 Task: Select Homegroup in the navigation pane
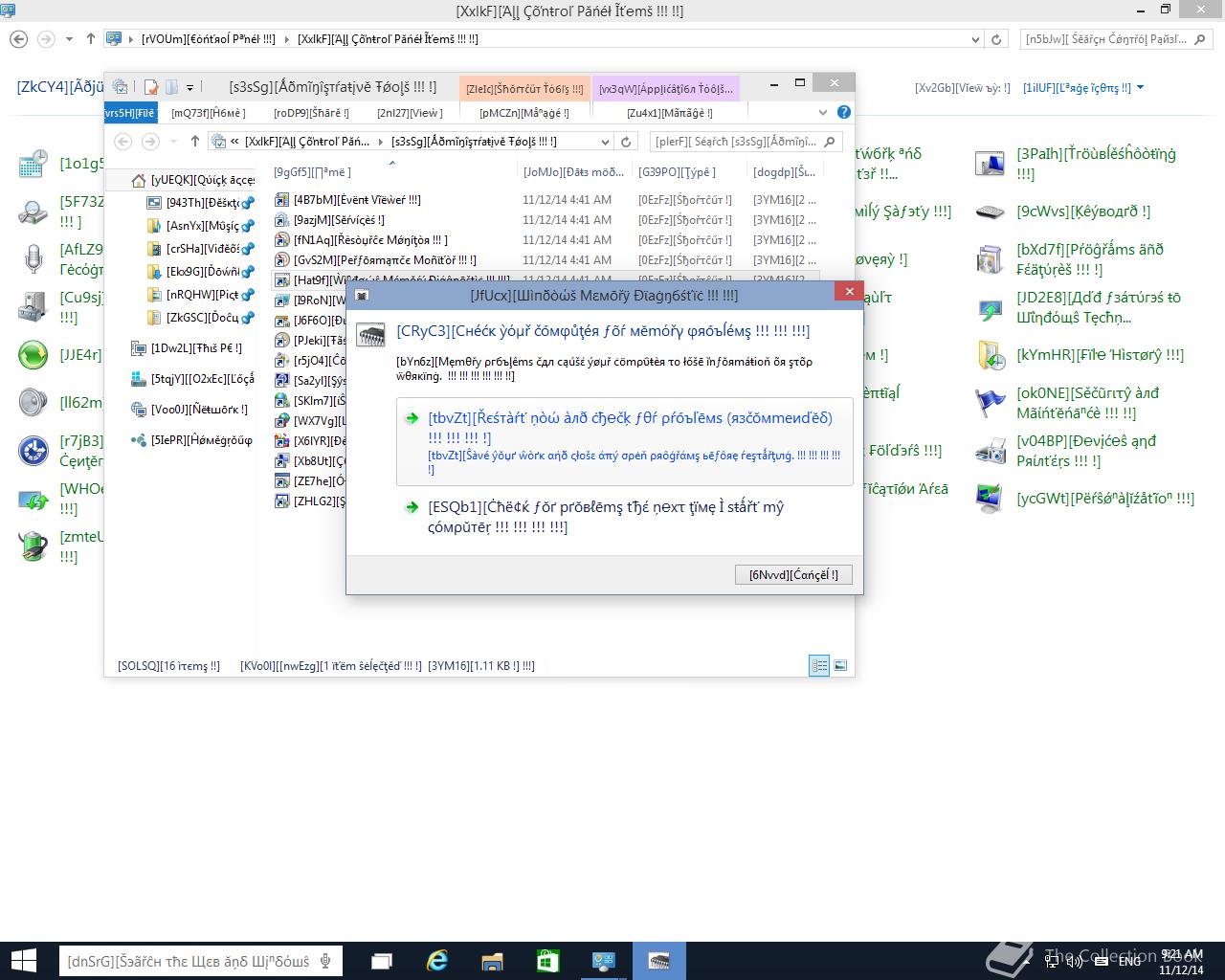(x=191, y=440)
